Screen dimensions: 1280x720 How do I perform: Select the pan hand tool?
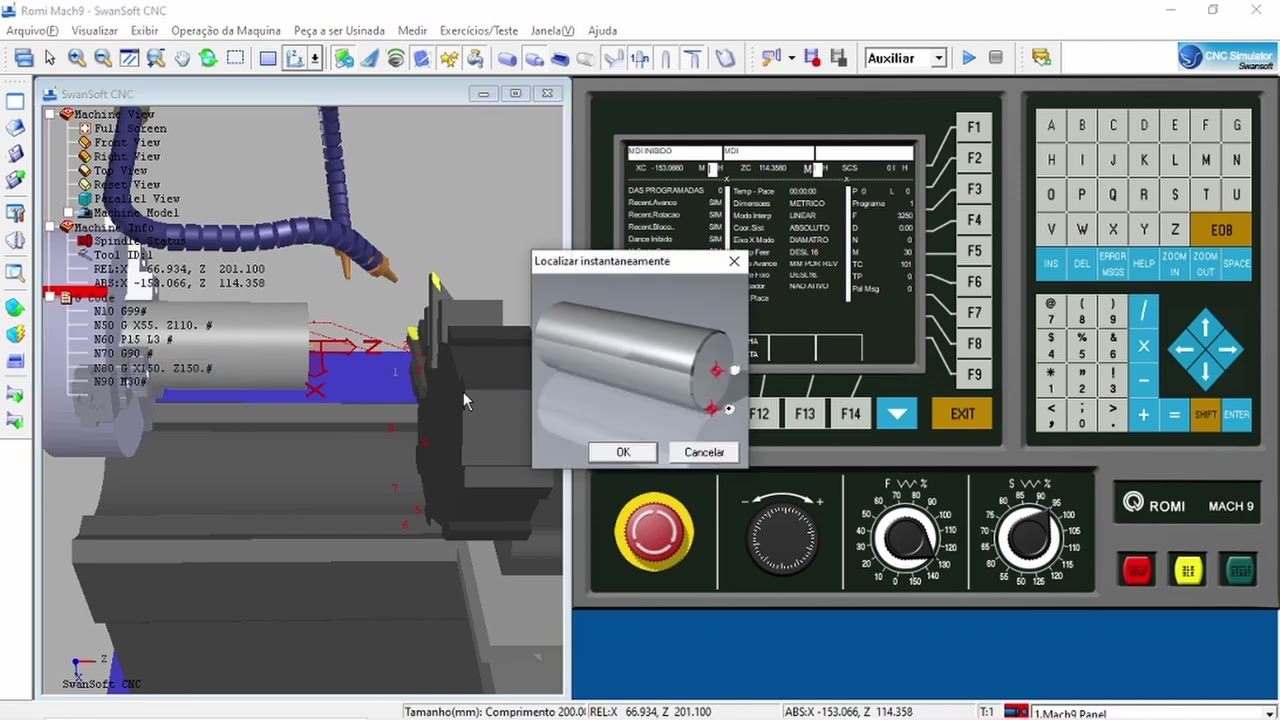pyautogui.click(x=182, y=58)
